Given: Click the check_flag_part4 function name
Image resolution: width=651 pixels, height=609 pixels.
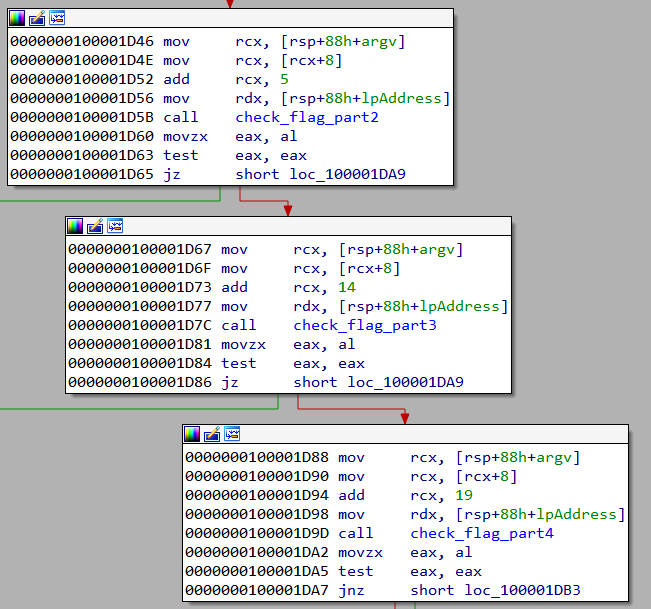Looking at the screenshot, I should [x=482, y=533].
